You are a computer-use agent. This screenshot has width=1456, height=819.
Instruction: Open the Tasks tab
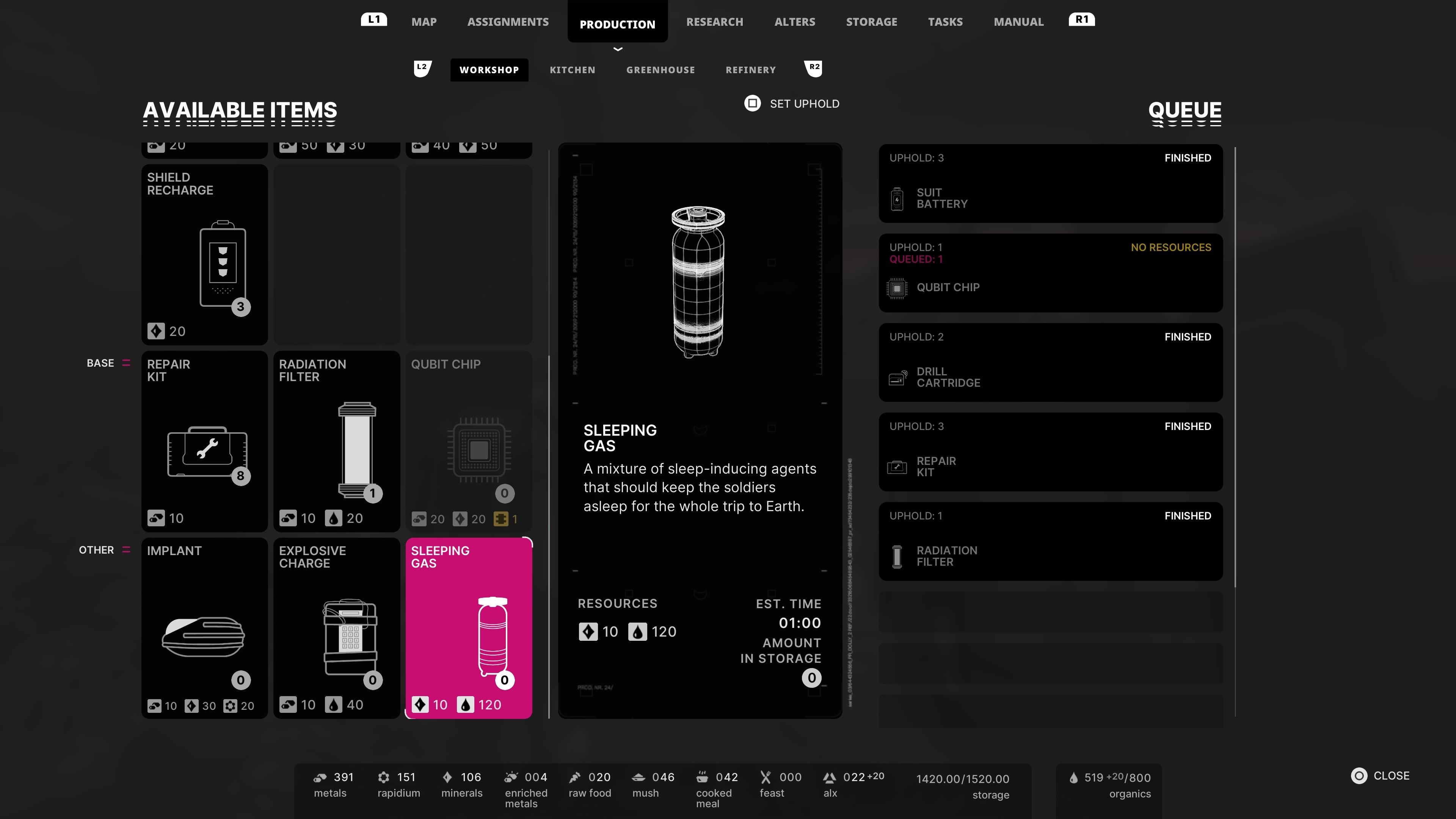point(945,22)
